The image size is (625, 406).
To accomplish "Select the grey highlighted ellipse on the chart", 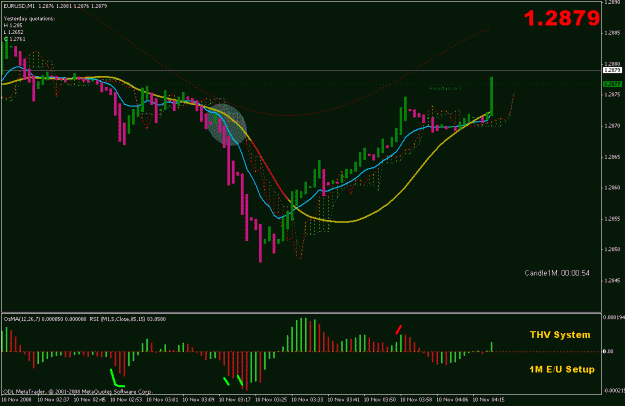I will click(x=227, y=124).
